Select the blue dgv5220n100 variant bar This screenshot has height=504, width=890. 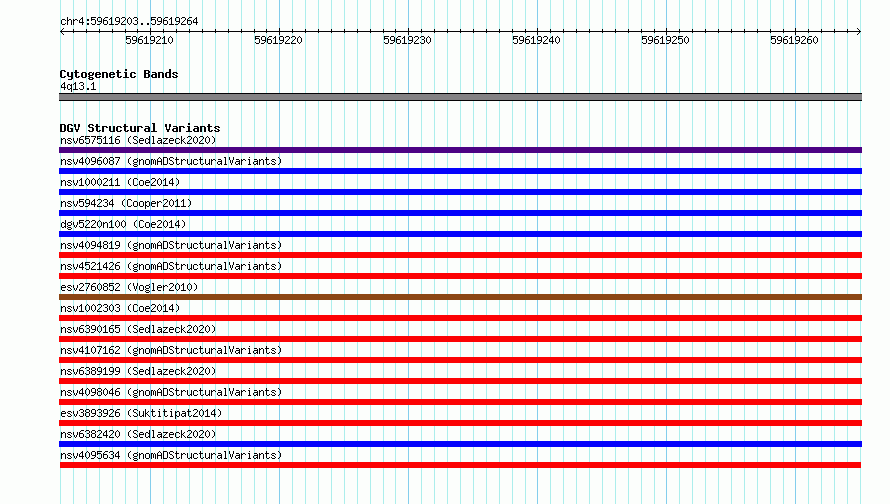coord(460,234)
